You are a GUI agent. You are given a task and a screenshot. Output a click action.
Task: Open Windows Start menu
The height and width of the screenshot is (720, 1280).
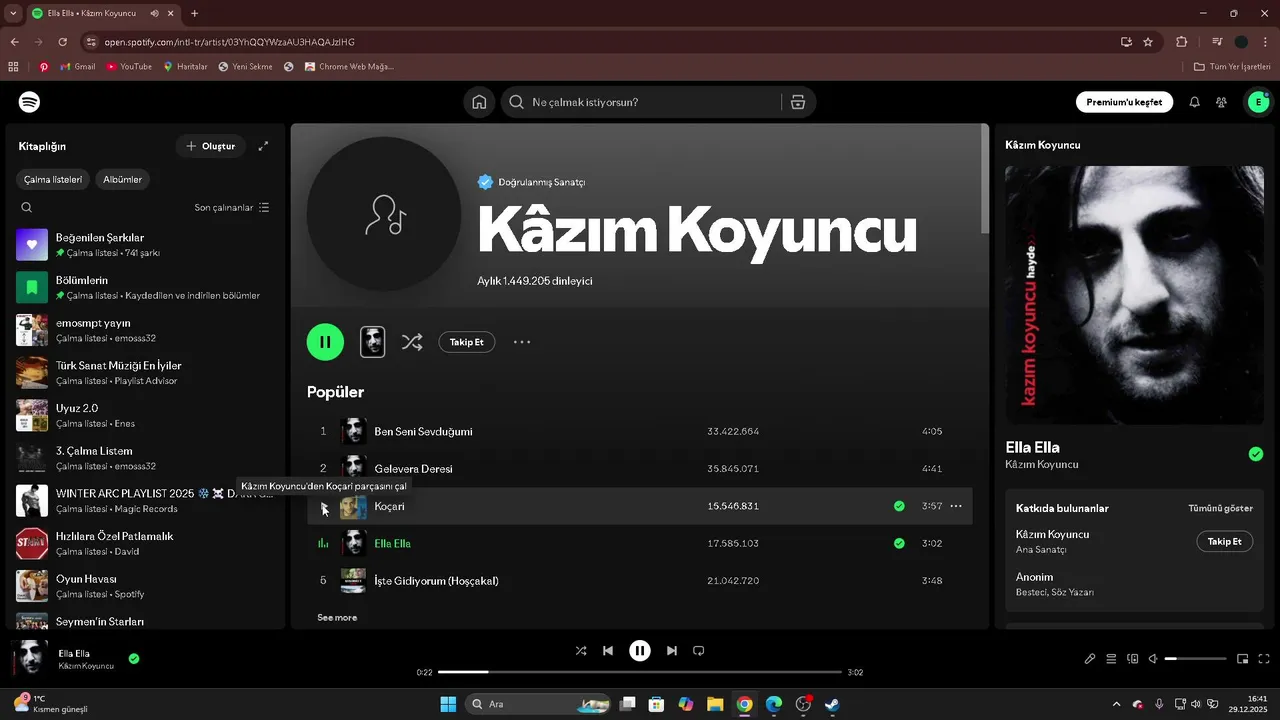click(448, 704)
